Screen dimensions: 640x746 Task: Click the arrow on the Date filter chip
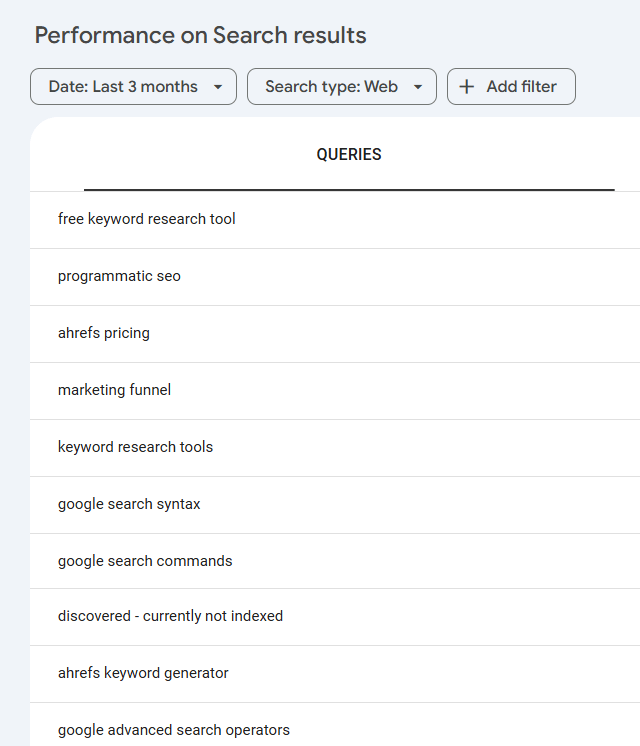pyautogui.click(x=218, y=87)
